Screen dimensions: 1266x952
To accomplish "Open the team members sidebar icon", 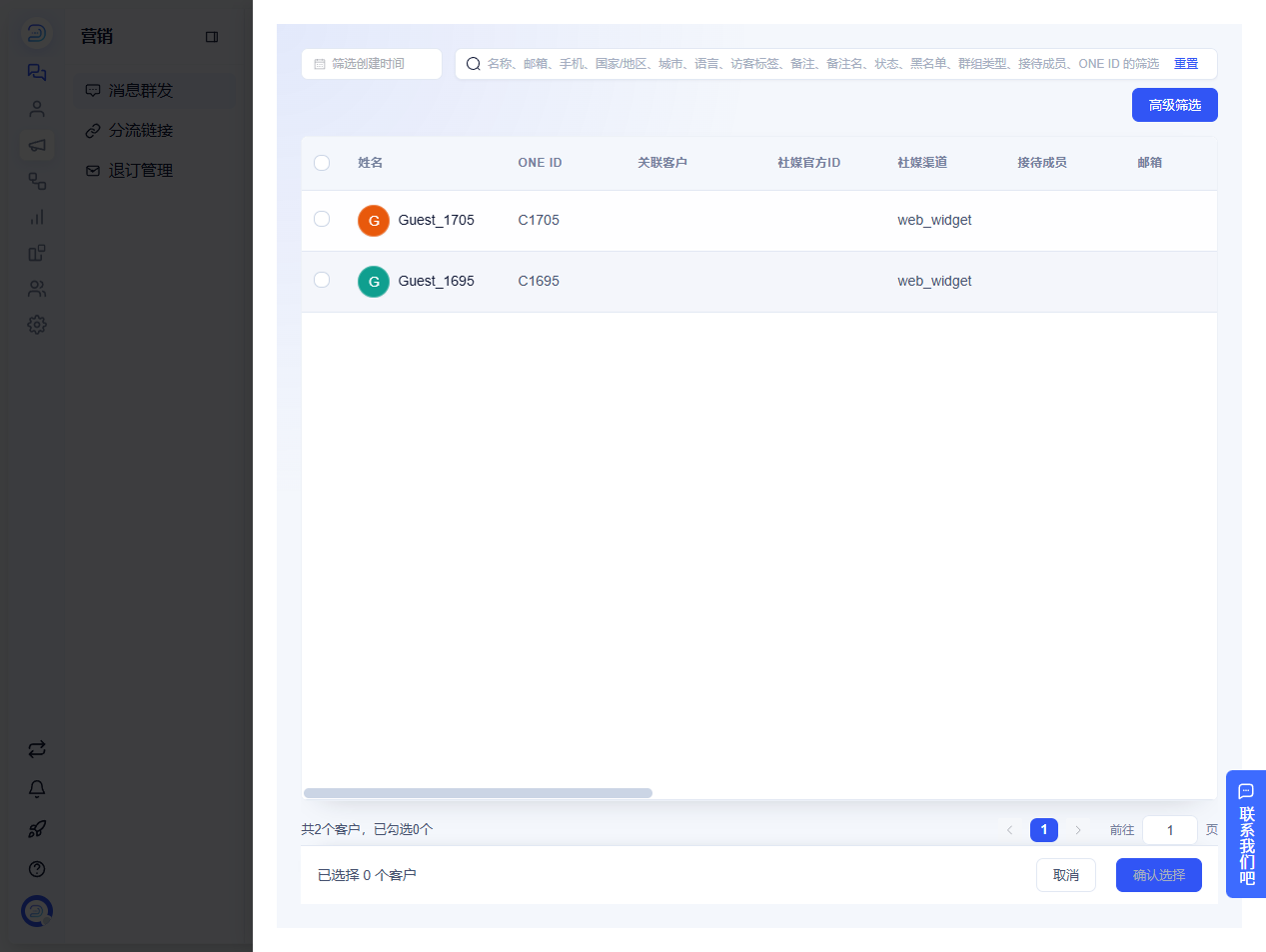I will [37, 289].
